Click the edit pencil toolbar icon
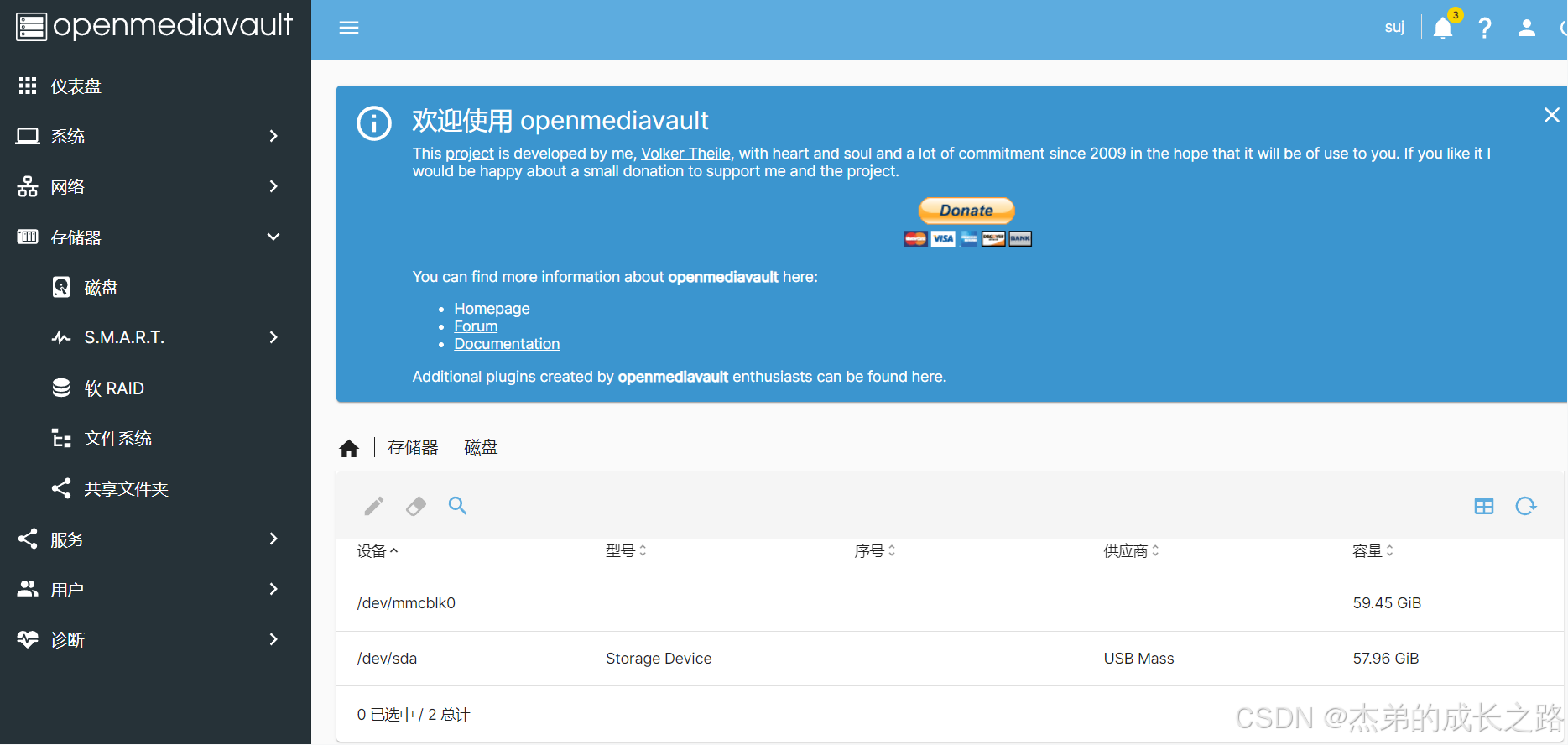 (374, 506)
